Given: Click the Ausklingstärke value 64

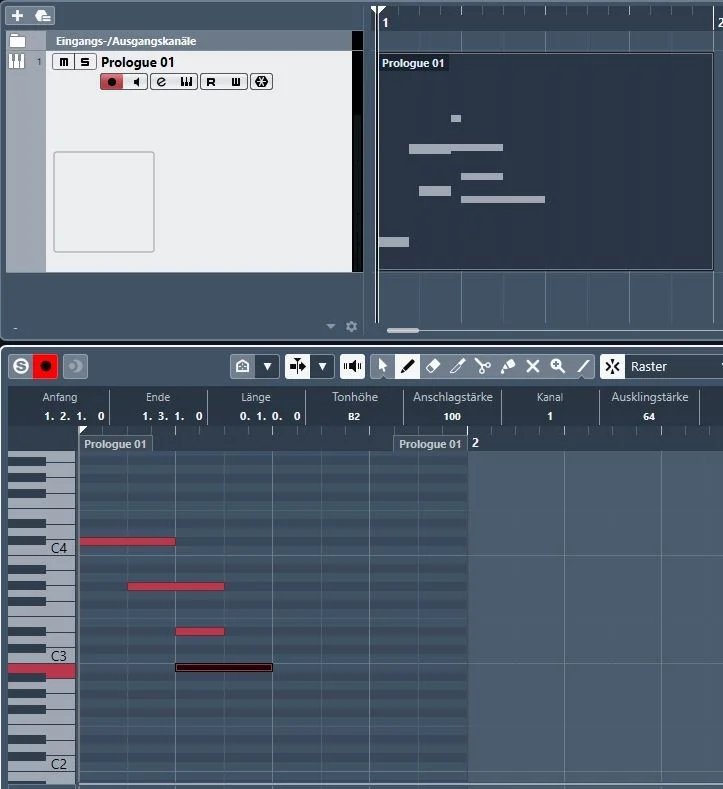Looking at the screenshot, I should tap(649, 416).
